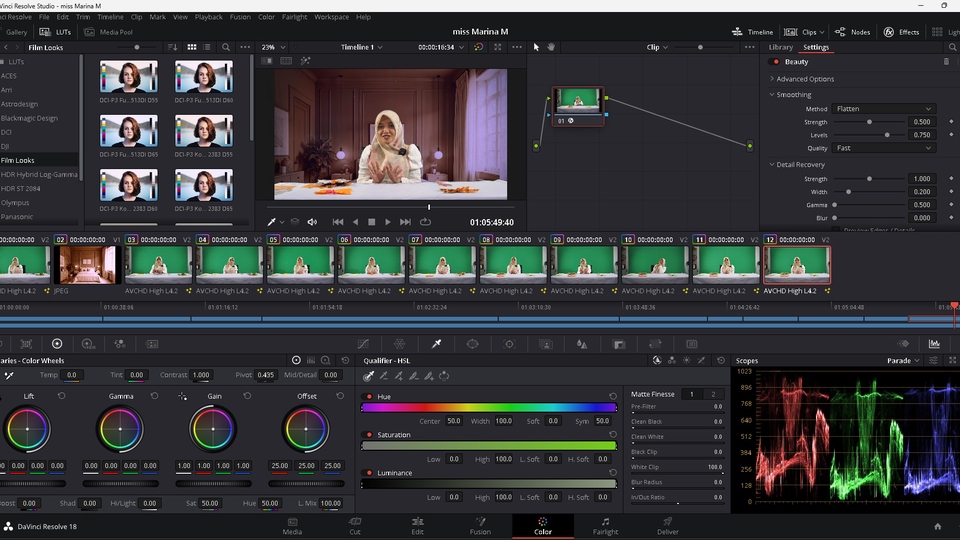
Task: Go to the DaVinci Resolve home button
Action: point(937,527)
